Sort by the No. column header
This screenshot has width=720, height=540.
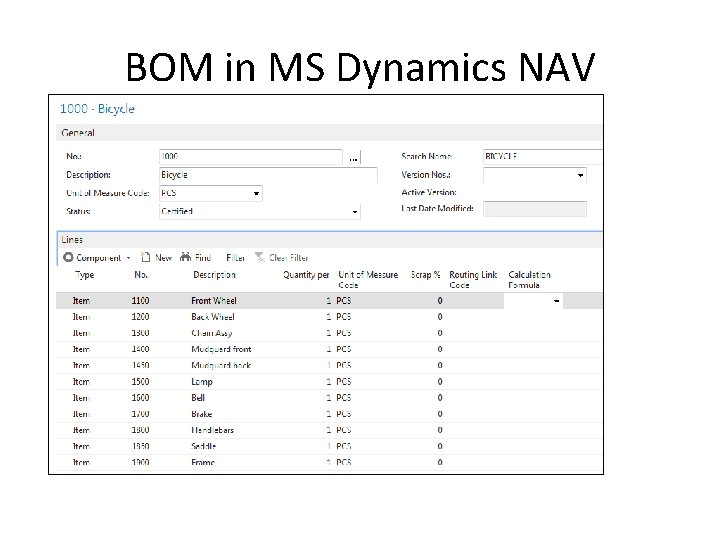141,275
